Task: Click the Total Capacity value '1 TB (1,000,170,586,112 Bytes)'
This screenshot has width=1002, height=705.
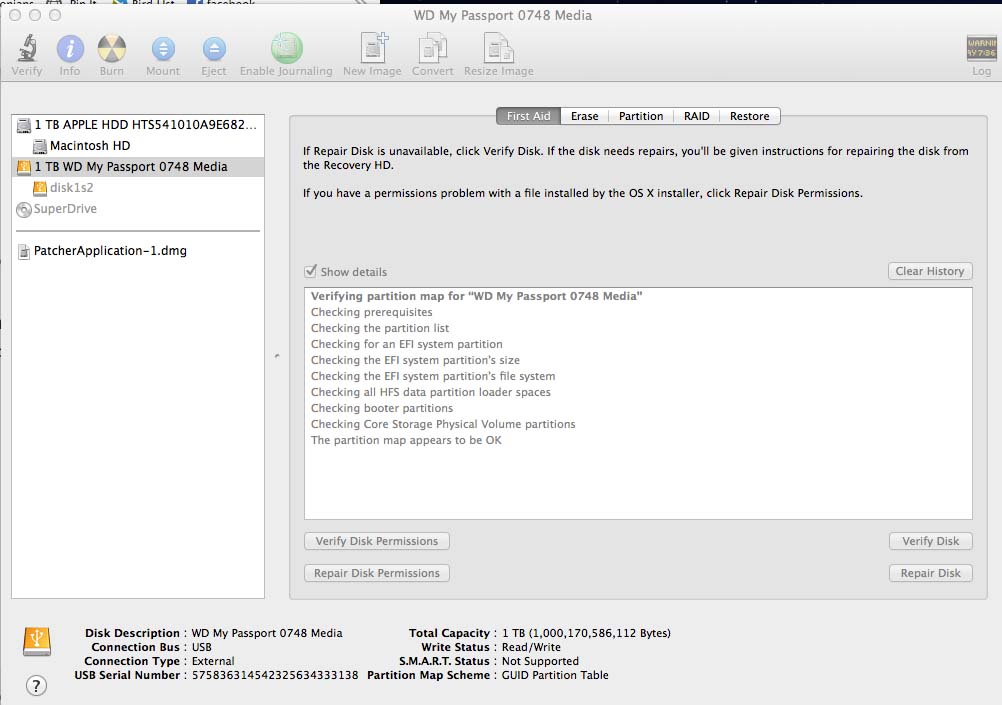Action: pyautogui.click(x=586, y=633)
